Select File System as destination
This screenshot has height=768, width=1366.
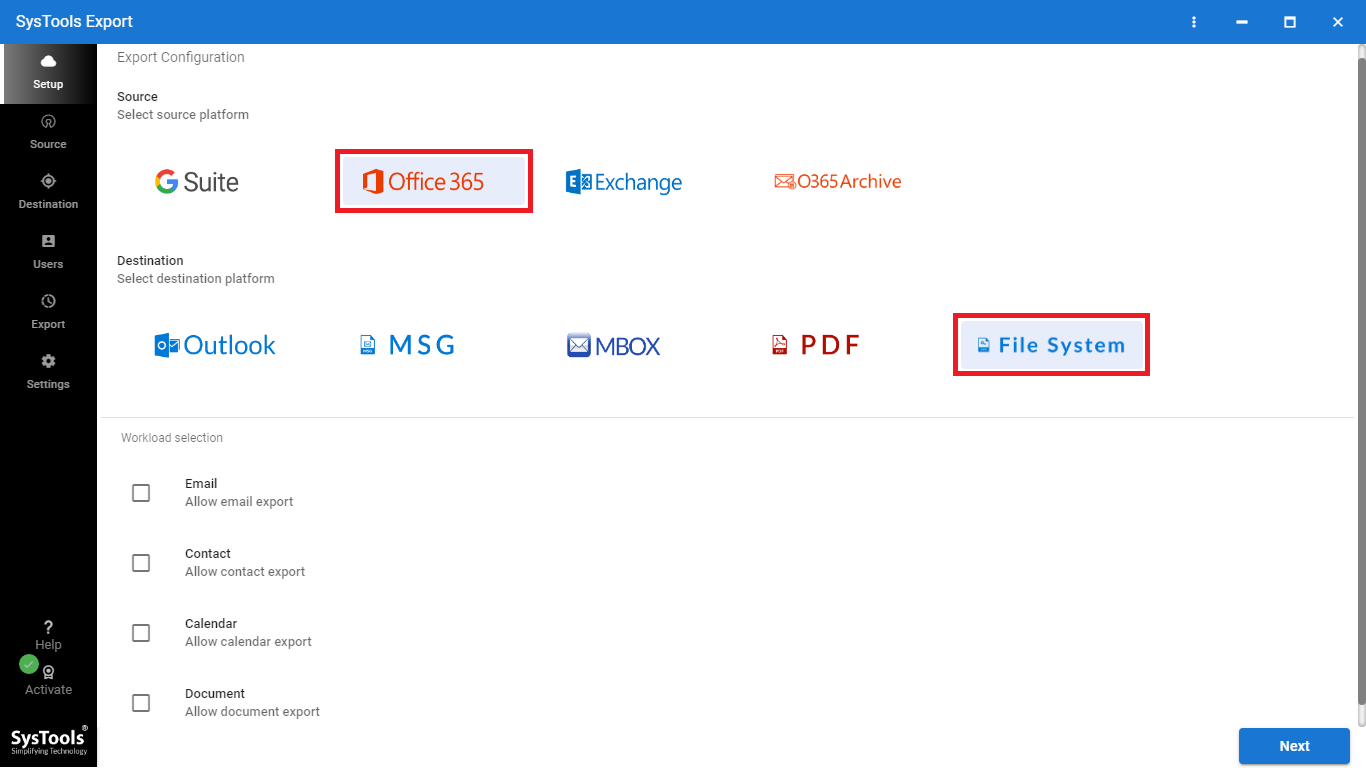pos(1051,345)
